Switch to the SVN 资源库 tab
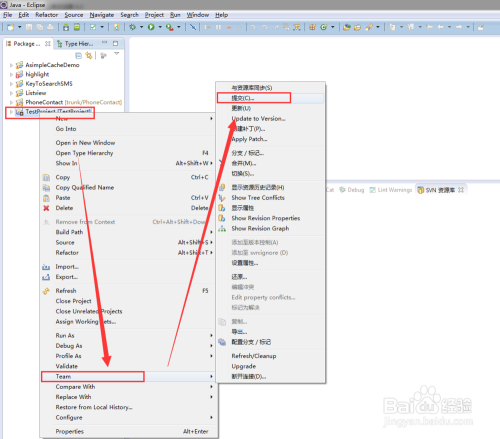This screenshot has height=439, width=500. (x=440, y=190)
